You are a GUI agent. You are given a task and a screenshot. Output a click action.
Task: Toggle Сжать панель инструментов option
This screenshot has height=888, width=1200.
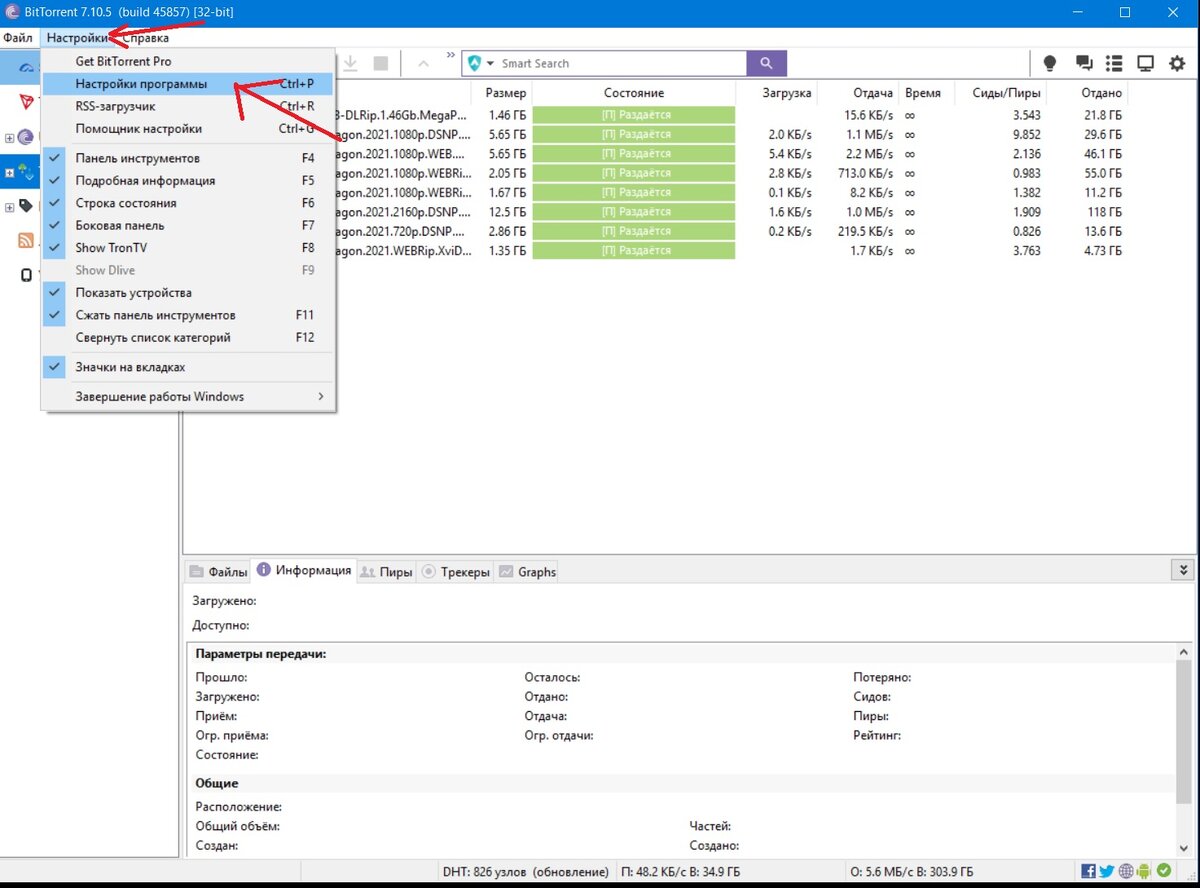(x=188, y=315)
